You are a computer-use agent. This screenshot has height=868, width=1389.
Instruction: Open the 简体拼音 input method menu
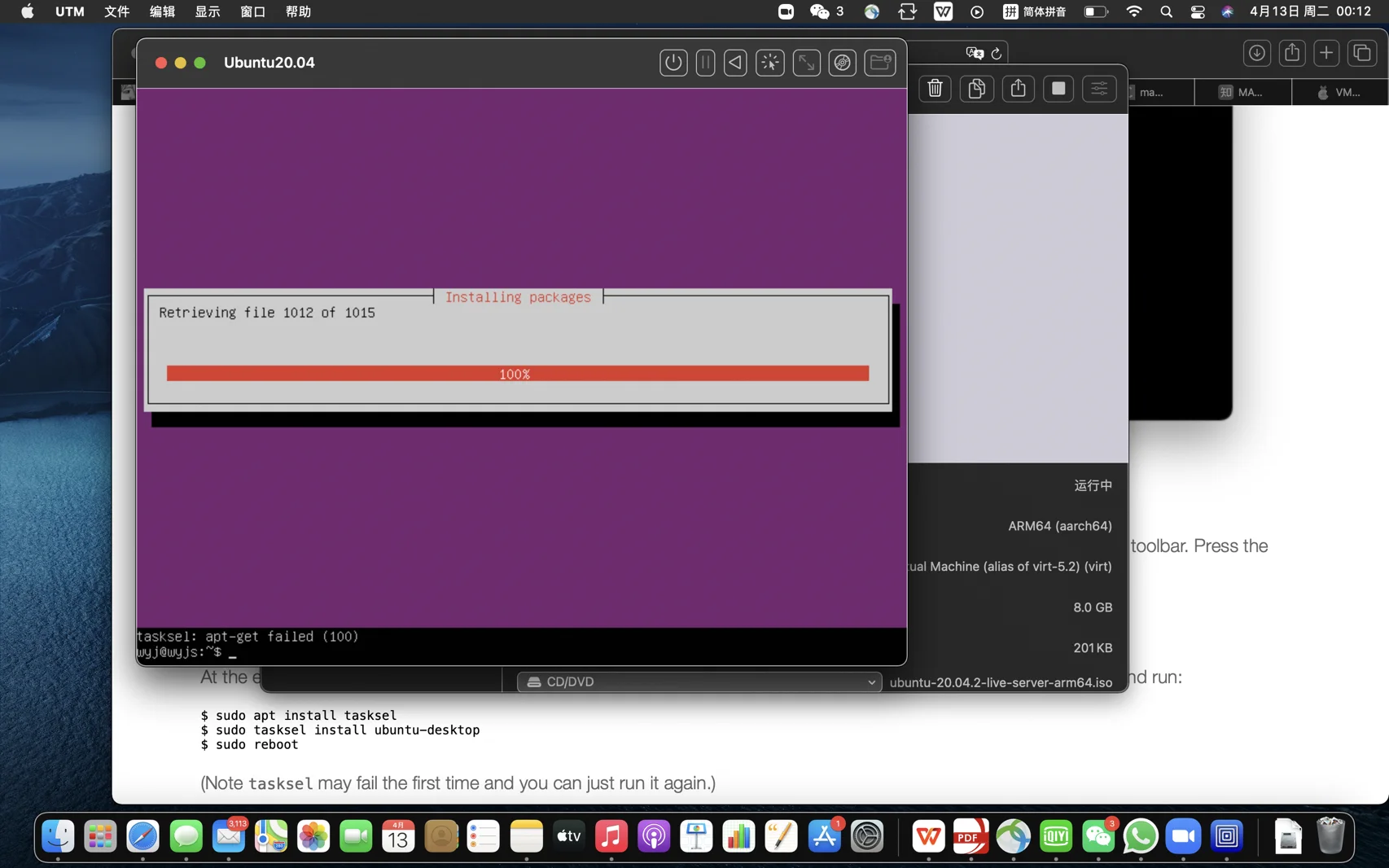tap(1034, 11)
